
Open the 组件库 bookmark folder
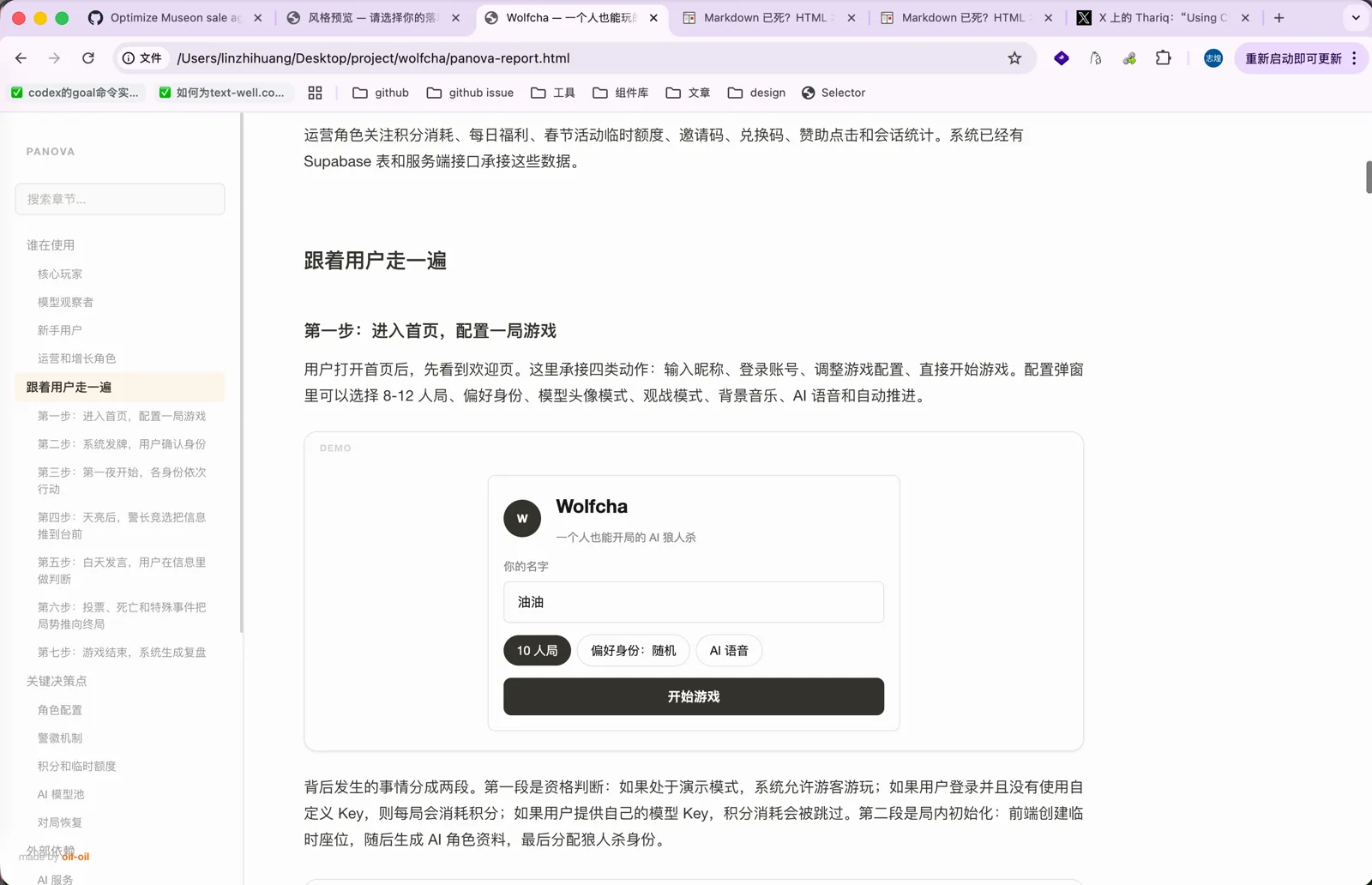point(621,93)
